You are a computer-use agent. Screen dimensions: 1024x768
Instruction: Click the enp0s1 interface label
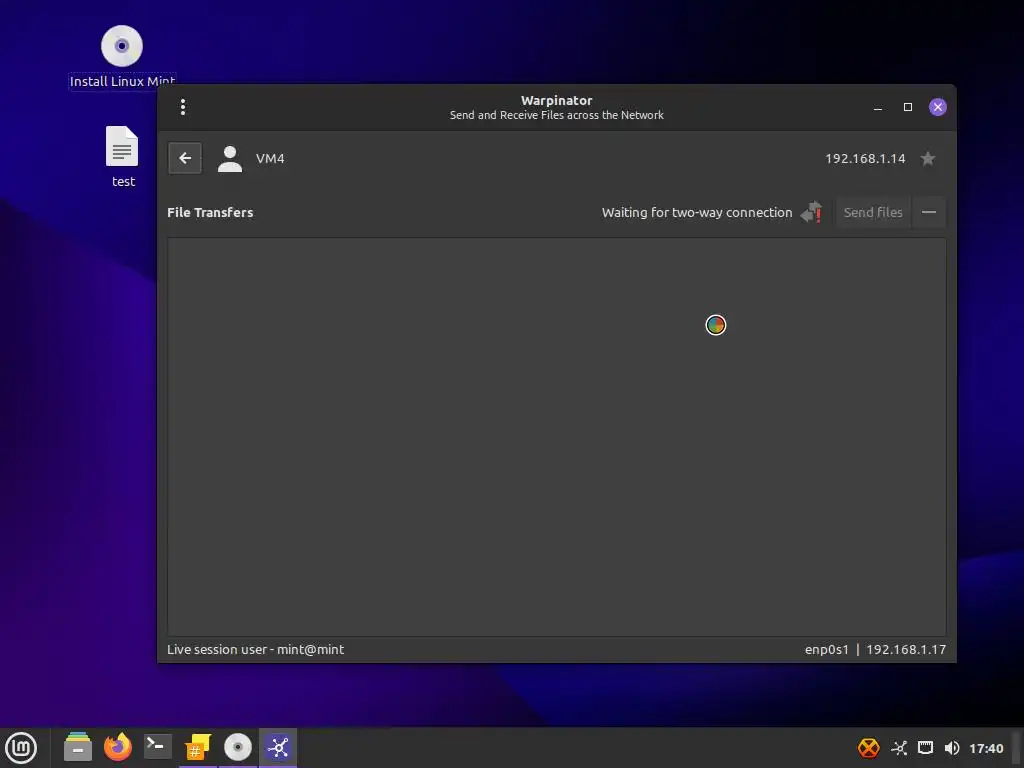tap(827, 650)
